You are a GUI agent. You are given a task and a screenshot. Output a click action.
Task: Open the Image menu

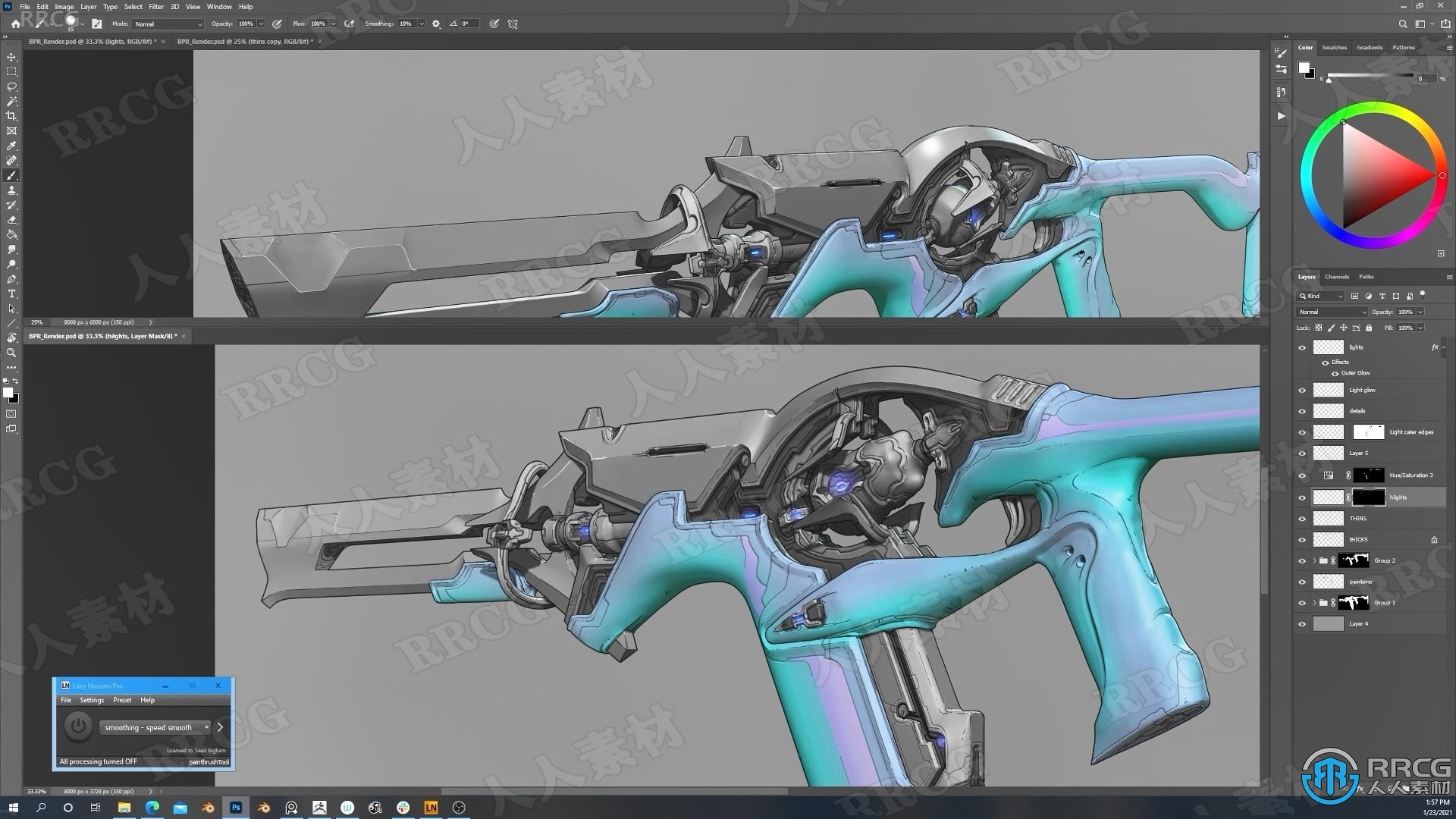tap(64, 6)
